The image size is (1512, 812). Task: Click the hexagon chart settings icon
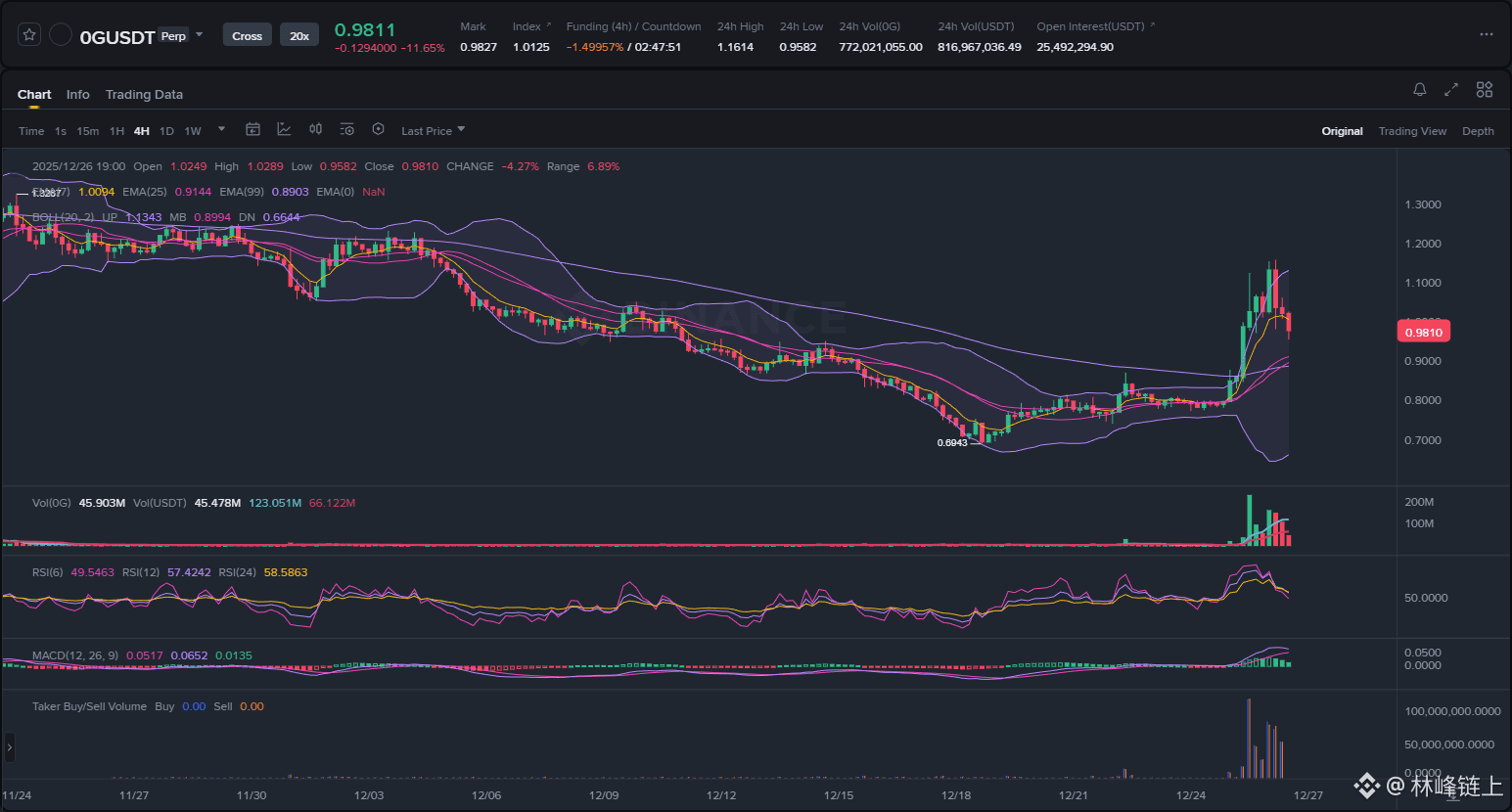pos(378,129)
